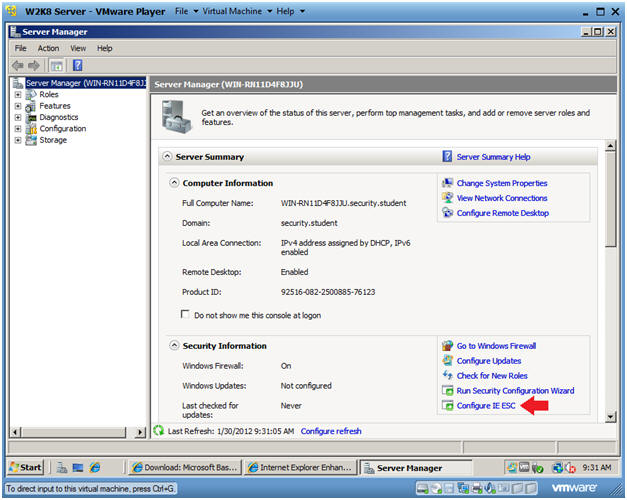627x500 pixels.
Task: Click the Configure Remote Desktop icon
Action: click(447, 212)
